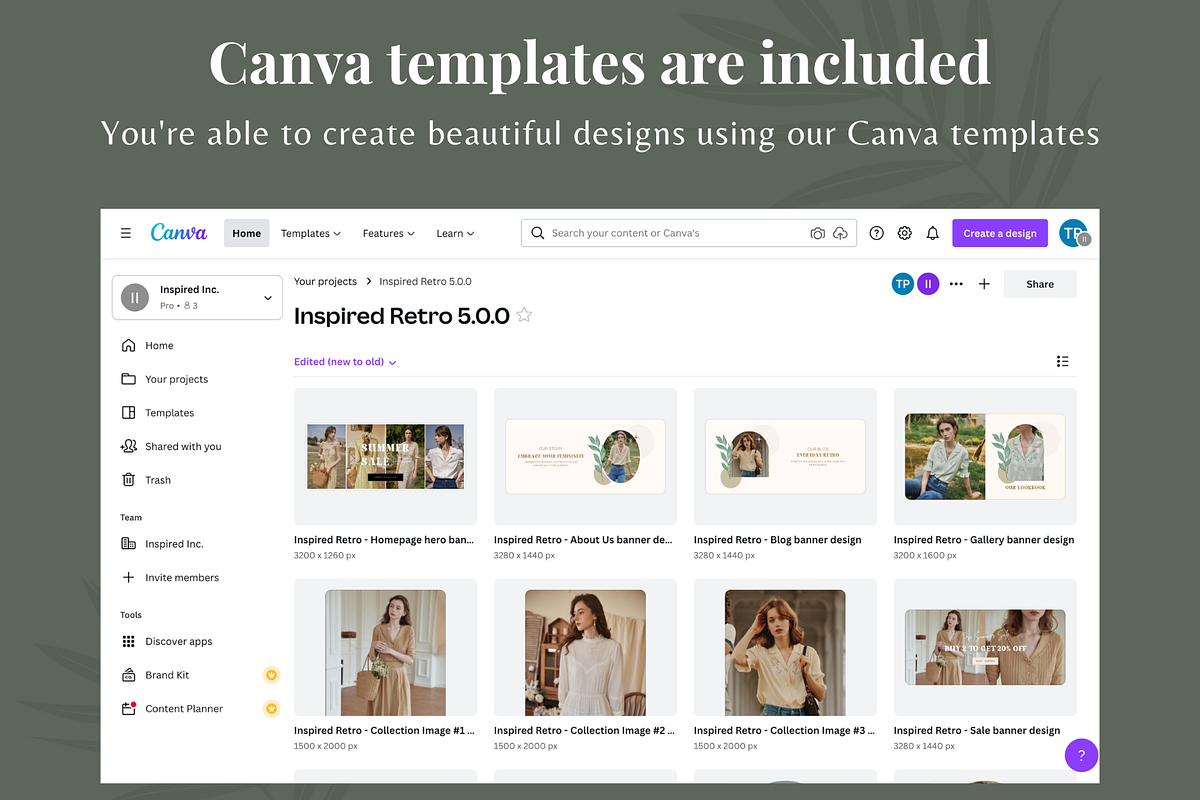Expand the Features dropdown

coord(389,233)
